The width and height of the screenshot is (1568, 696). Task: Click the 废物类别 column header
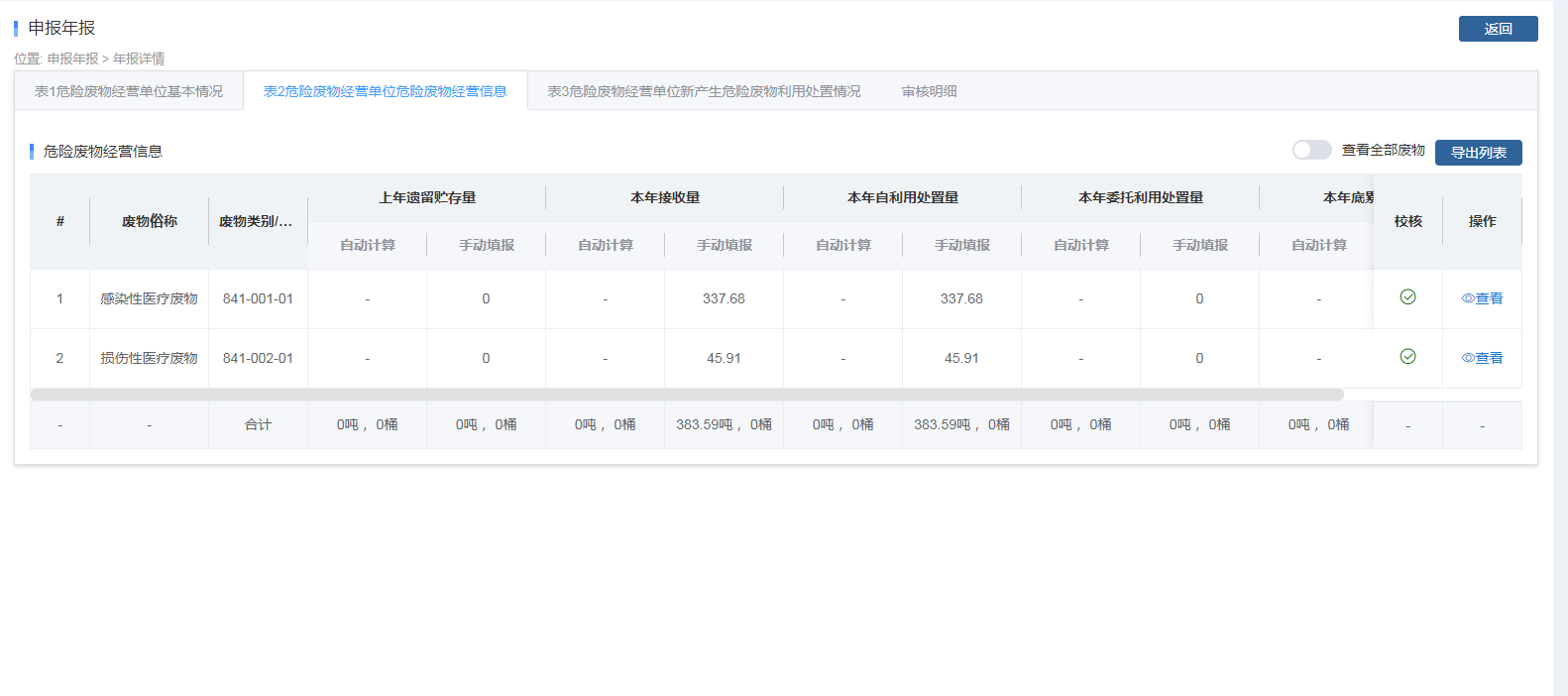(x=256, y=221)
